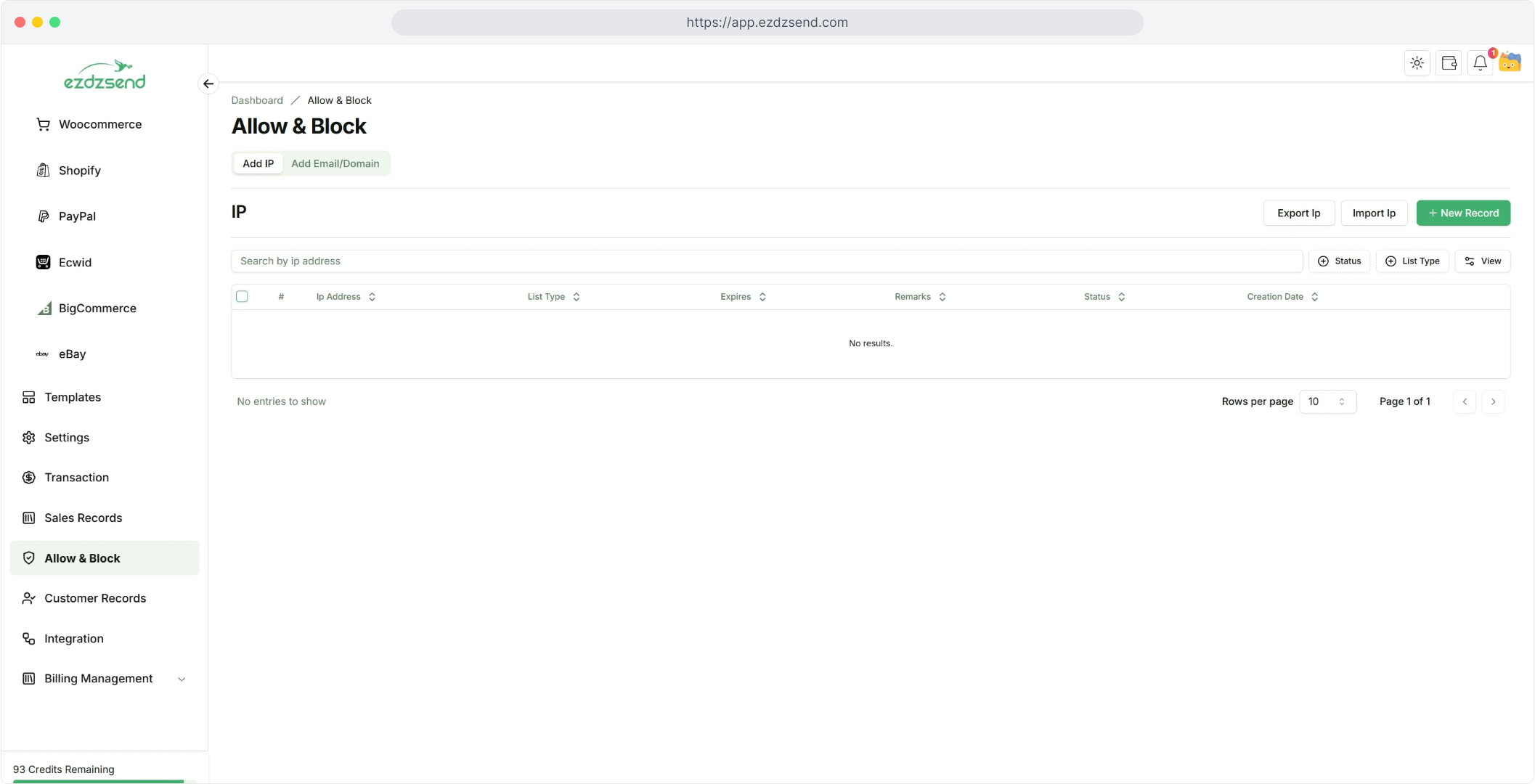Expand the Billing Management submenu chevron
This screenshot has width=1535, height=784.
coord(182,679)
